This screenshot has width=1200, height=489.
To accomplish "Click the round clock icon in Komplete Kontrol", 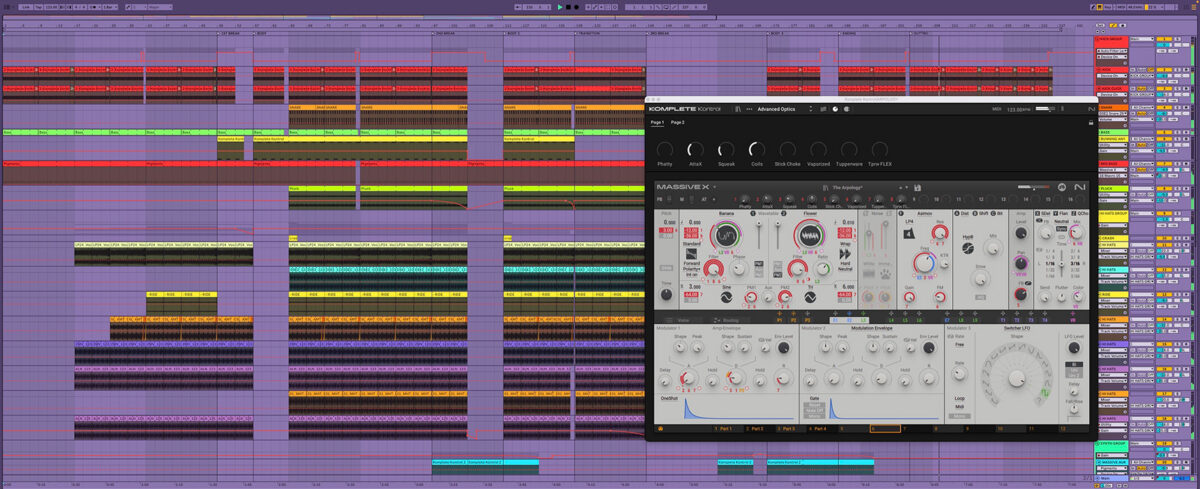I will 835,109.
